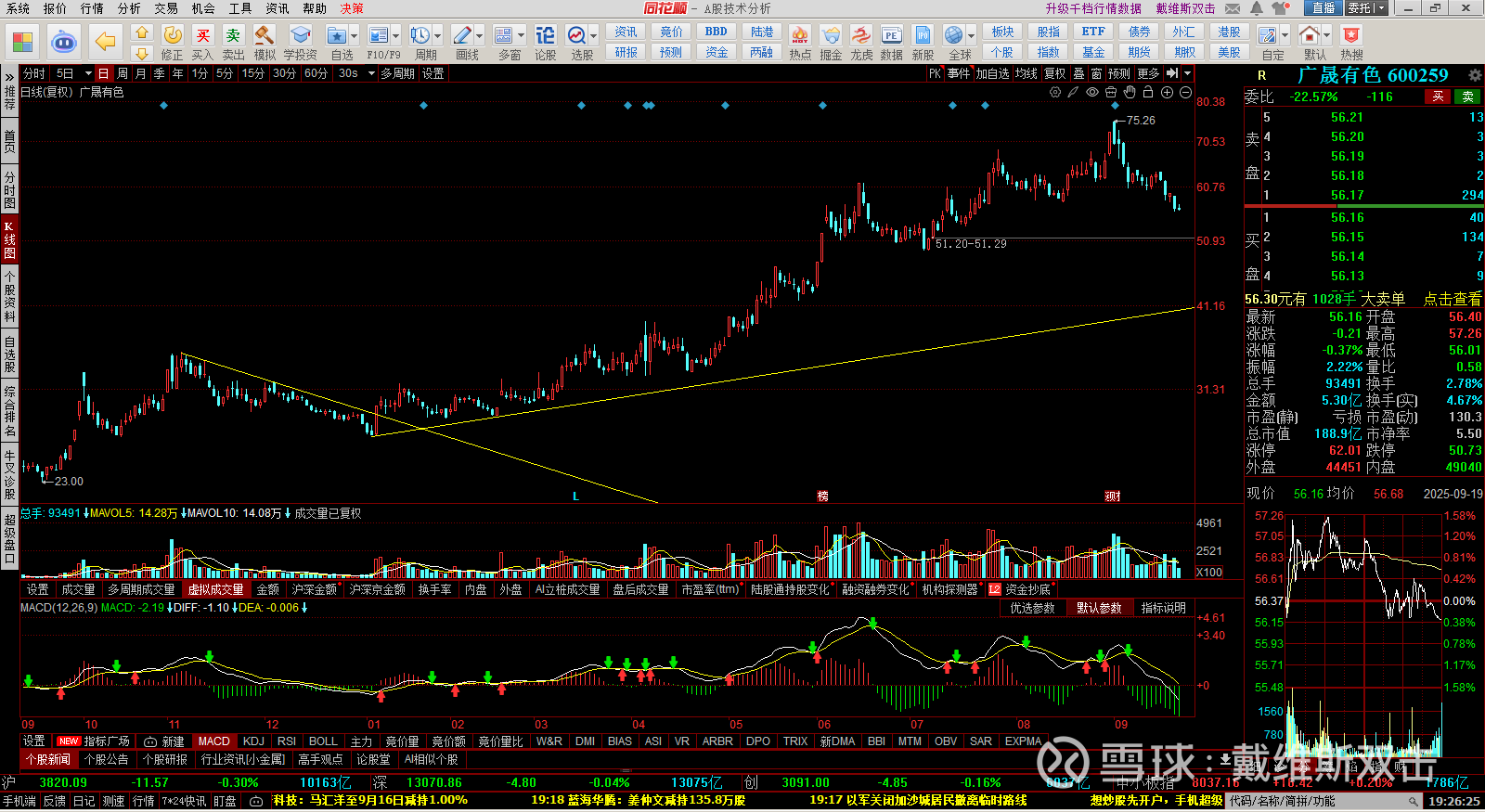
Task: Expand the 5日 period dropdown arrow
Action: [x=88, y=73]
